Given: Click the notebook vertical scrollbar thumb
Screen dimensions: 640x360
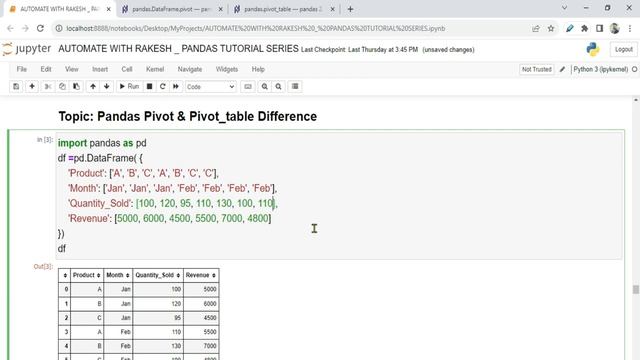Looking at the screenshot, I should [x=636, y=289].
